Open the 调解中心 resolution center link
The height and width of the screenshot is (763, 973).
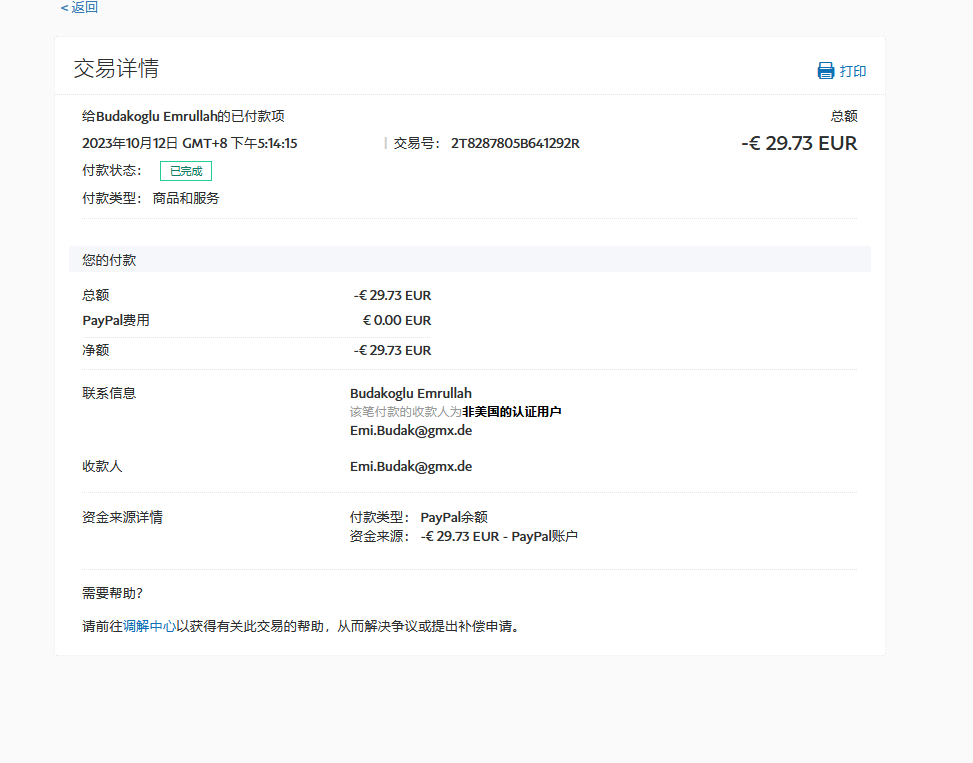coord(149,627)
